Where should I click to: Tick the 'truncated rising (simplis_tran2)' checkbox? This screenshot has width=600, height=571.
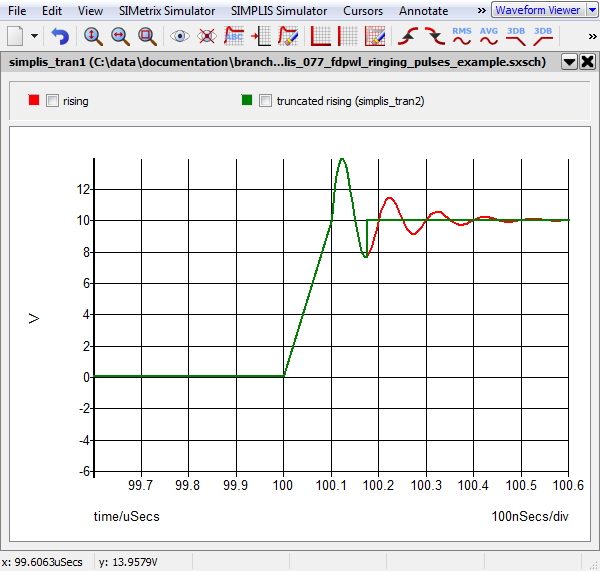266,101
